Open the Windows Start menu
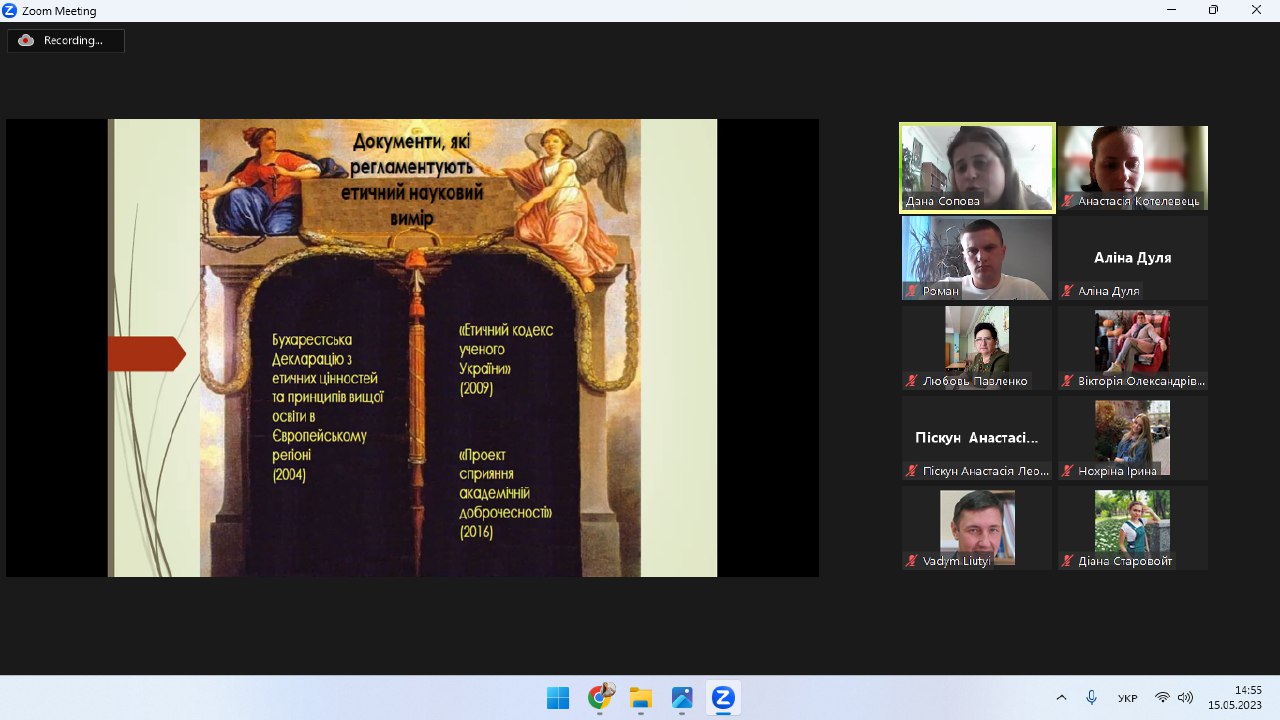This screenshot has height=720, width=1280. point(558,698)
